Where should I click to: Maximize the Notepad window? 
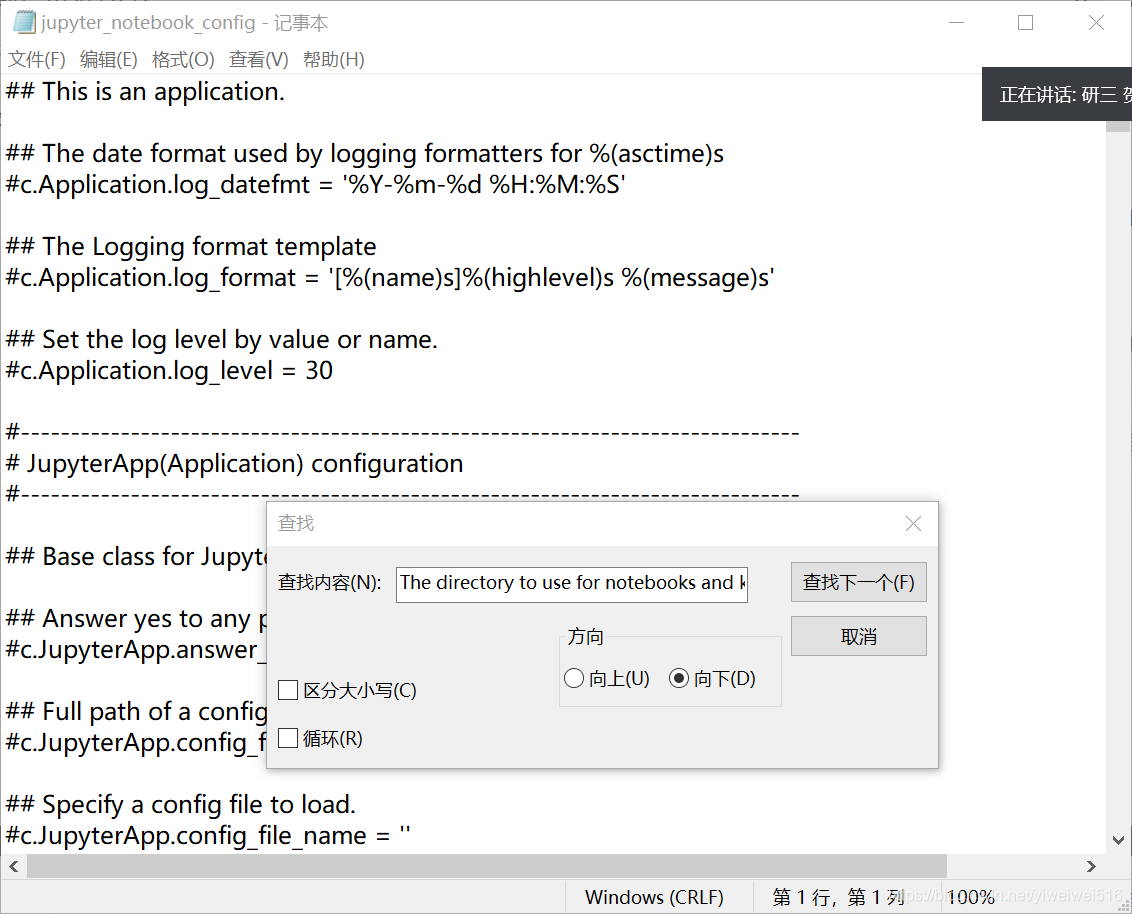[x=1025, y=22]
